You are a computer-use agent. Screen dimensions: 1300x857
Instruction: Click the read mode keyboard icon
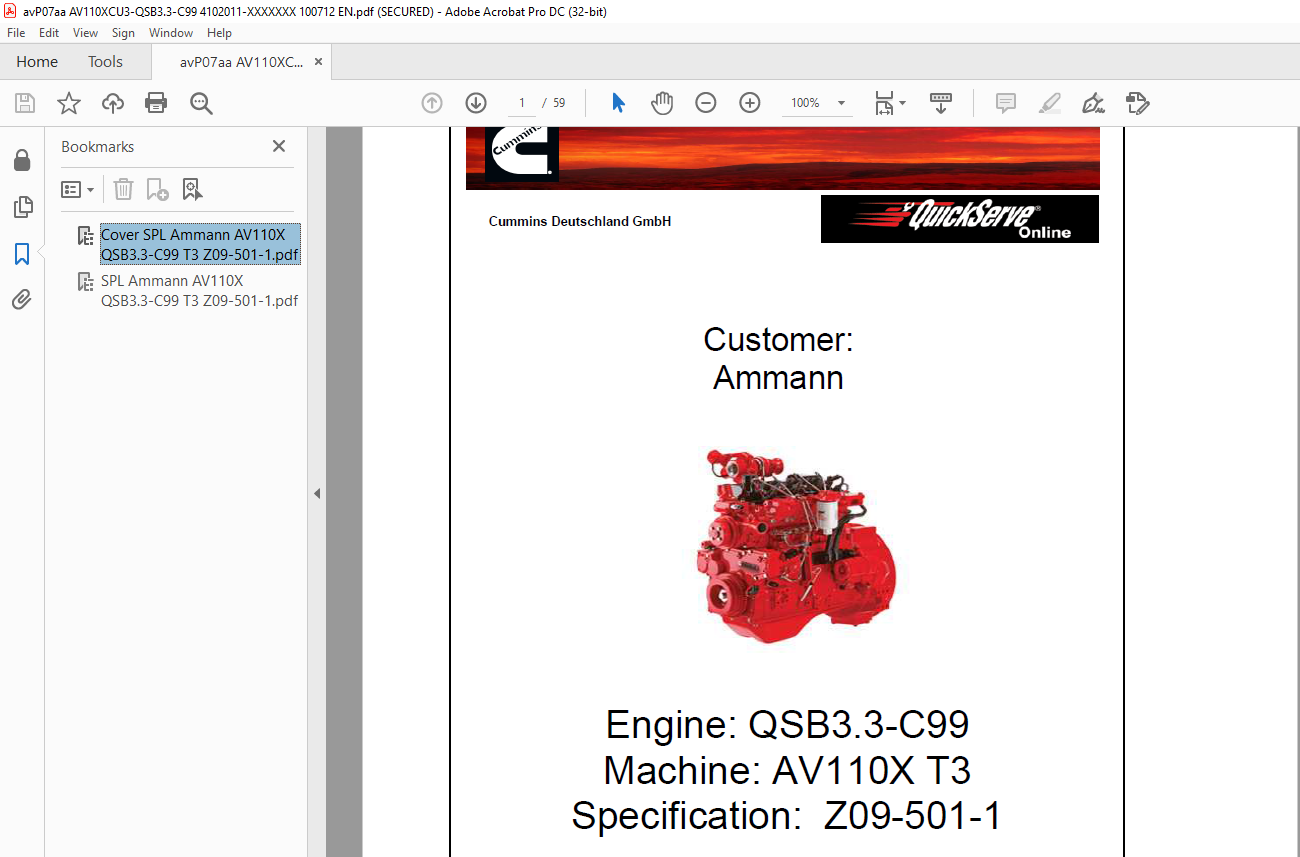point(941,103)
